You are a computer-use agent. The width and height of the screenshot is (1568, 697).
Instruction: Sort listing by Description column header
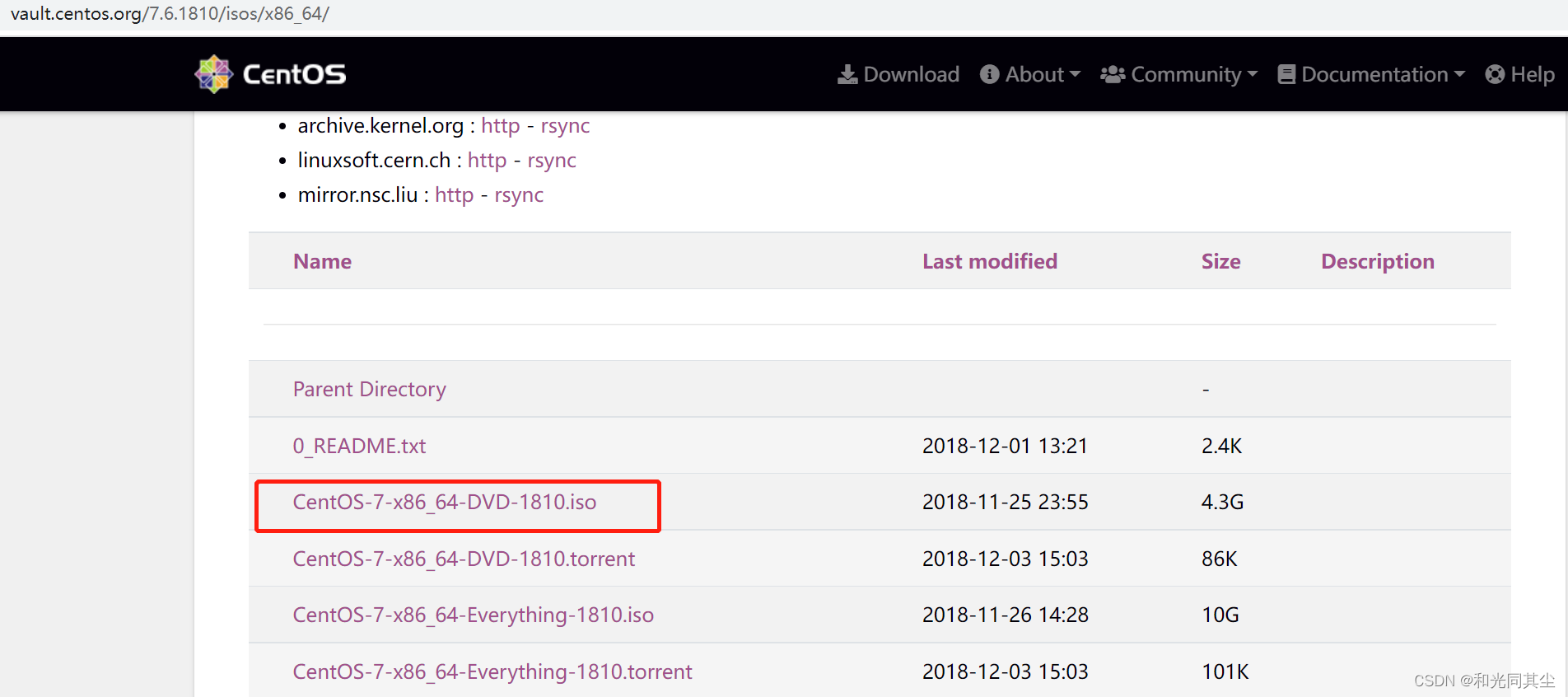click(1378, 261)
